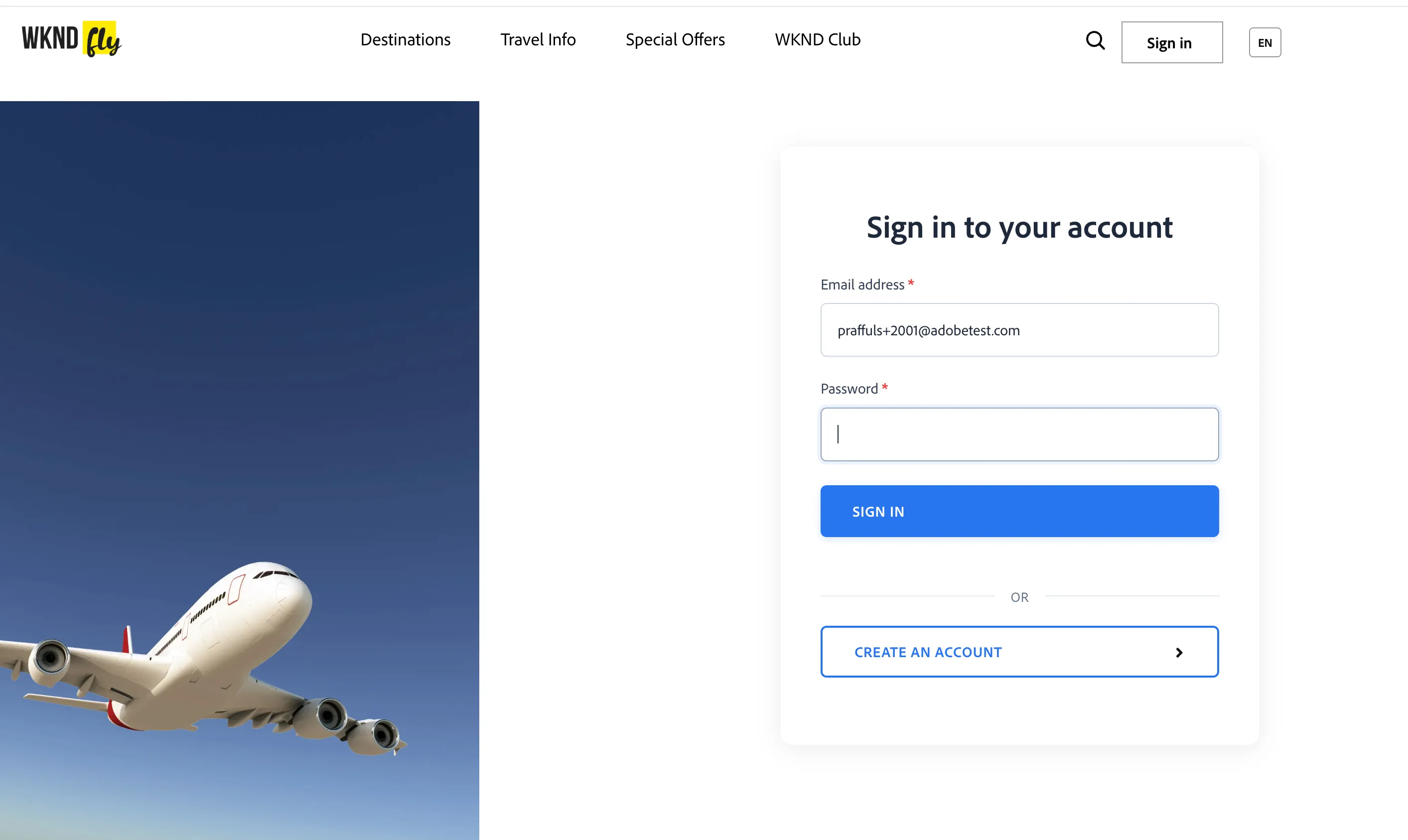Click the 'Sign in to your account' heading
Viewport: 1408px width, 840px height.
point(1019,228)
